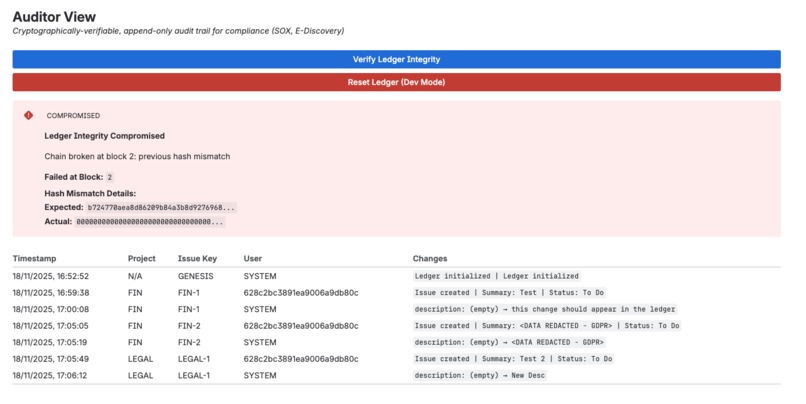
Task: Click Reset Ledger (Dev Mode) button
Action: (396, 82)
